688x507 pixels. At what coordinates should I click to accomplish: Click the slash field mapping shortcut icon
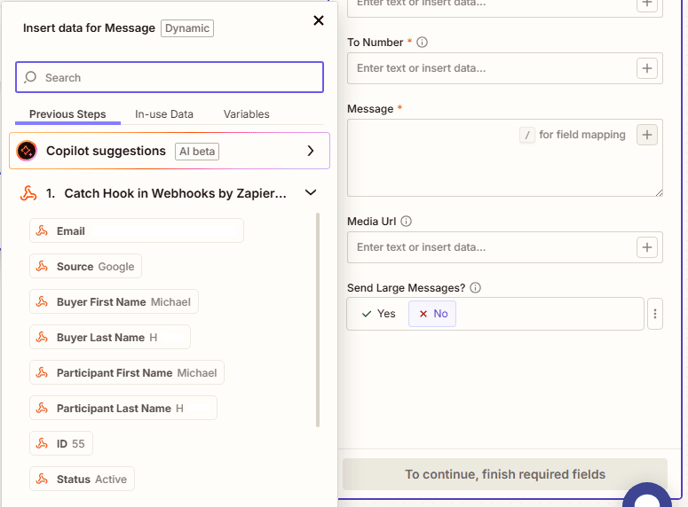tap(527, 135)
